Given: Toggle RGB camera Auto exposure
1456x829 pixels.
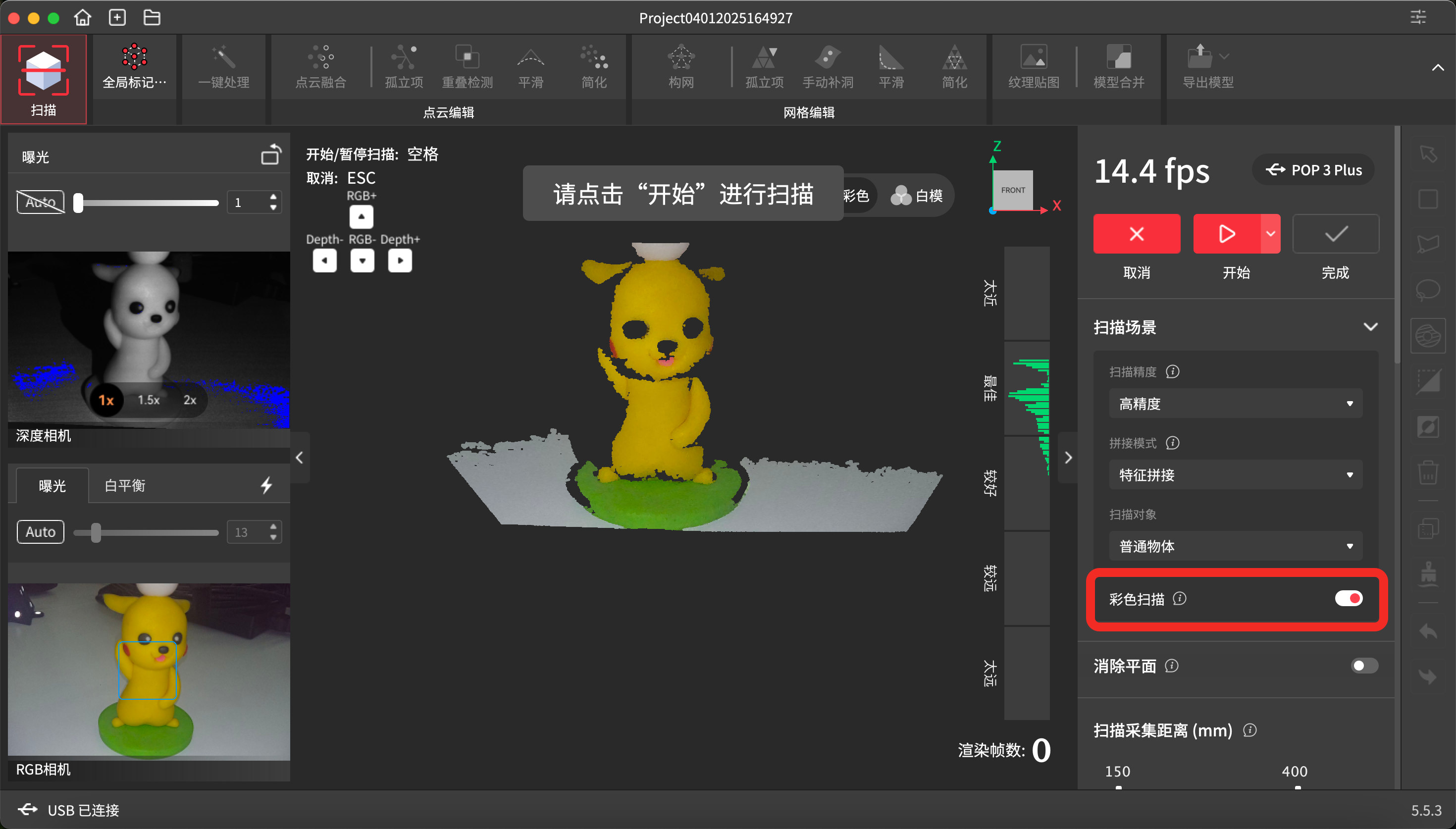Looking at the screenshot, I should coord(41,532).
